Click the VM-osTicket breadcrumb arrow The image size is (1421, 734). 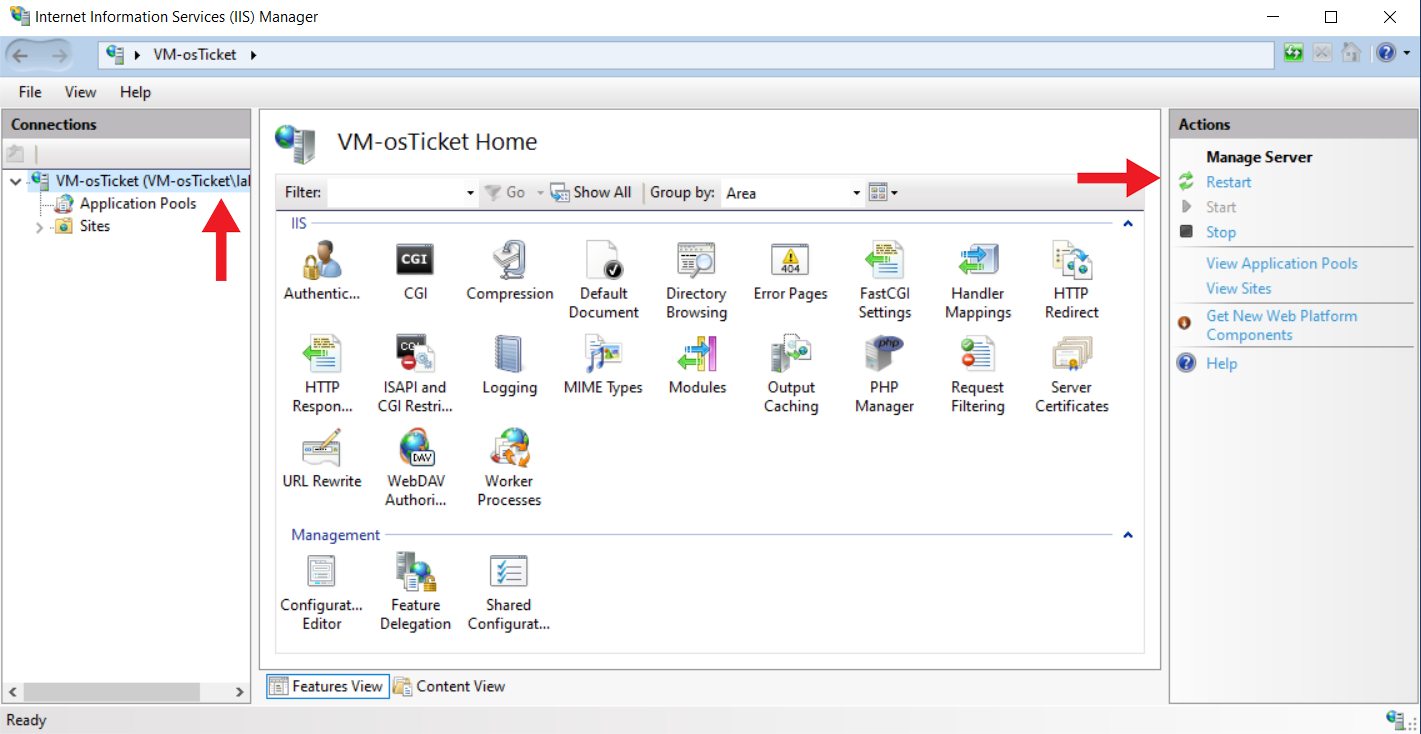click(253, 54)
